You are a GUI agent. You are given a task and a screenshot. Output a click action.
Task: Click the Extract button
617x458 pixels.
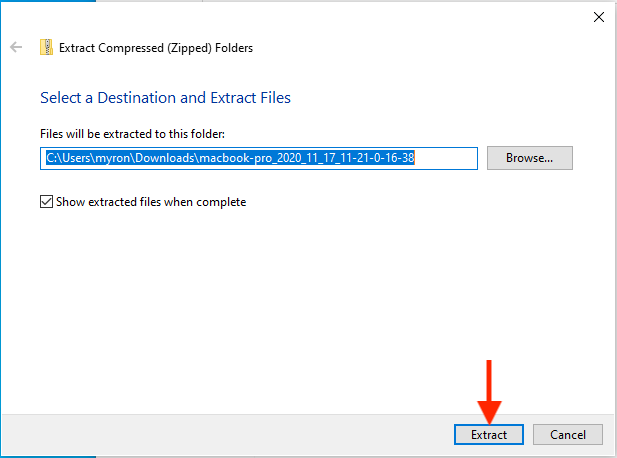489,434
